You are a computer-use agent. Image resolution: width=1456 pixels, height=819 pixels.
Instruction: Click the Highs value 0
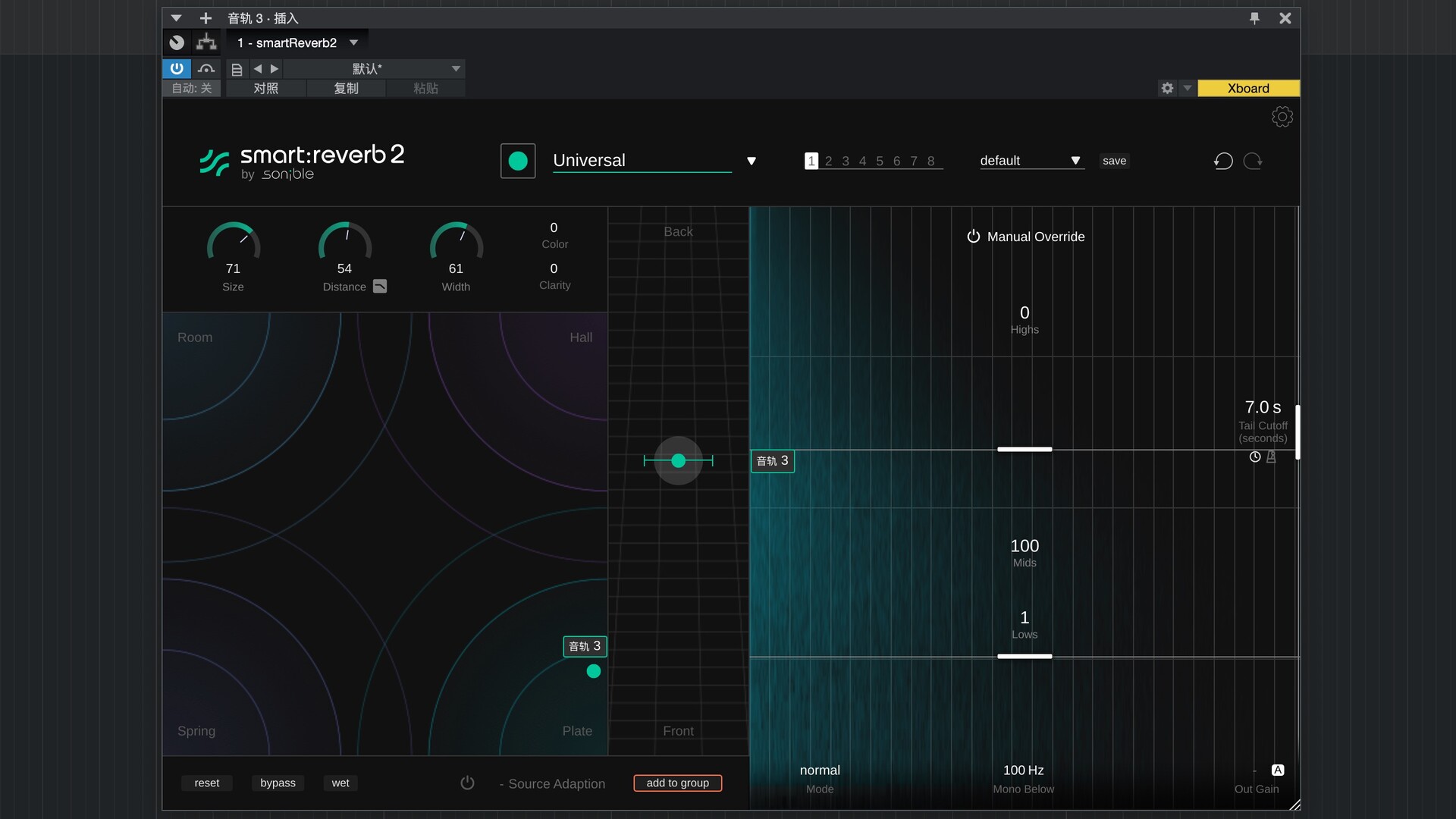click(1025, 312)
